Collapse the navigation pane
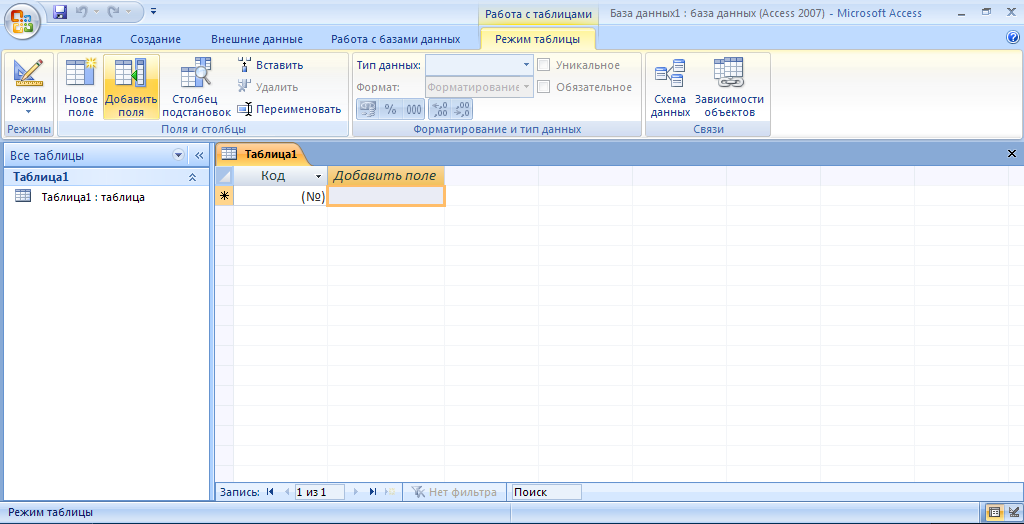1024x524 pixels. click(199, 156)
